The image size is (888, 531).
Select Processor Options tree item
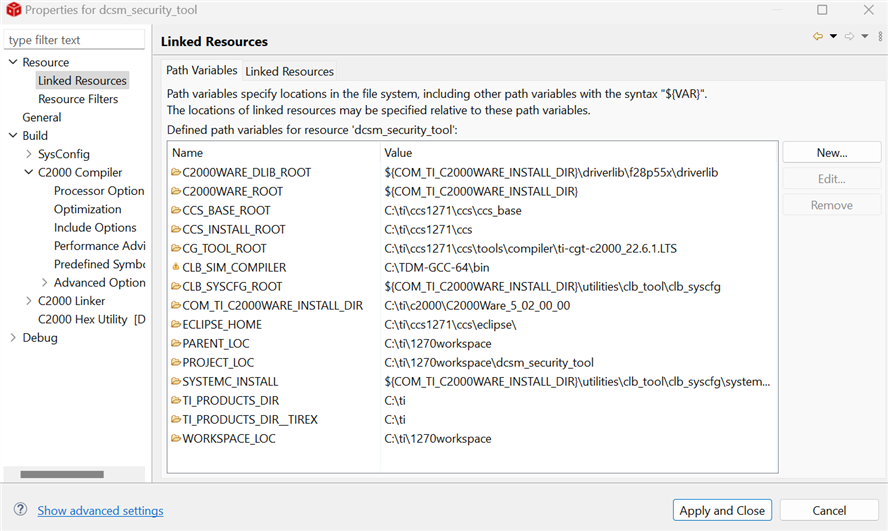pos(99,191)
